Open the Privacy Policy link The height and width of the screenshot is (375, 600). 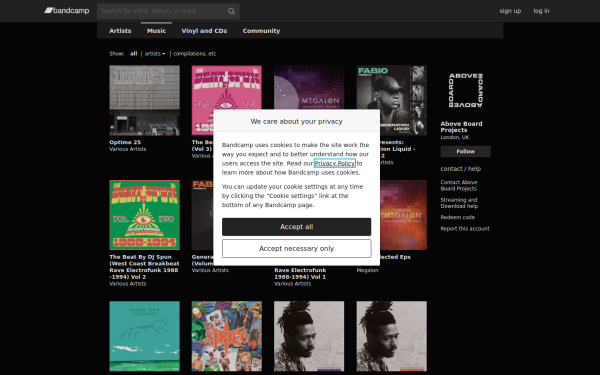(x=334, y=163)
